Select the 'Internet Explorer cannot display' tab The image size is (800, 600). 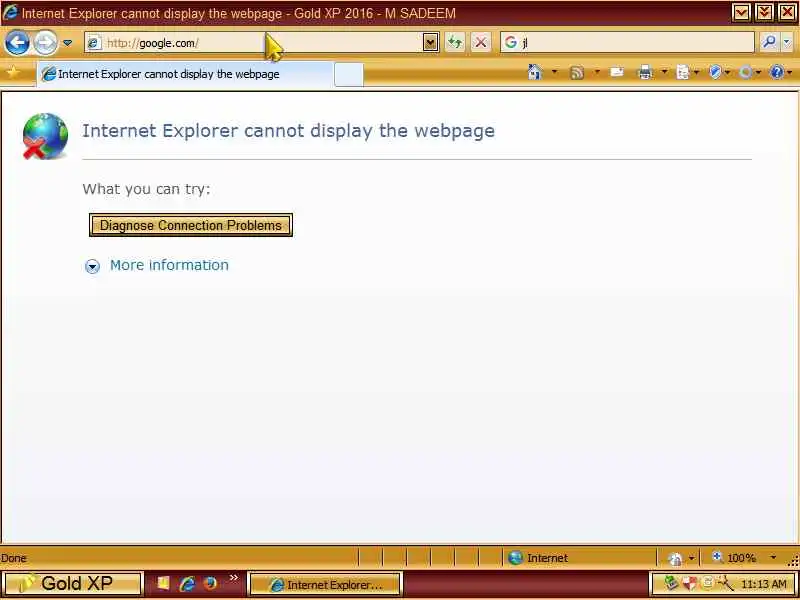[185, 74]
